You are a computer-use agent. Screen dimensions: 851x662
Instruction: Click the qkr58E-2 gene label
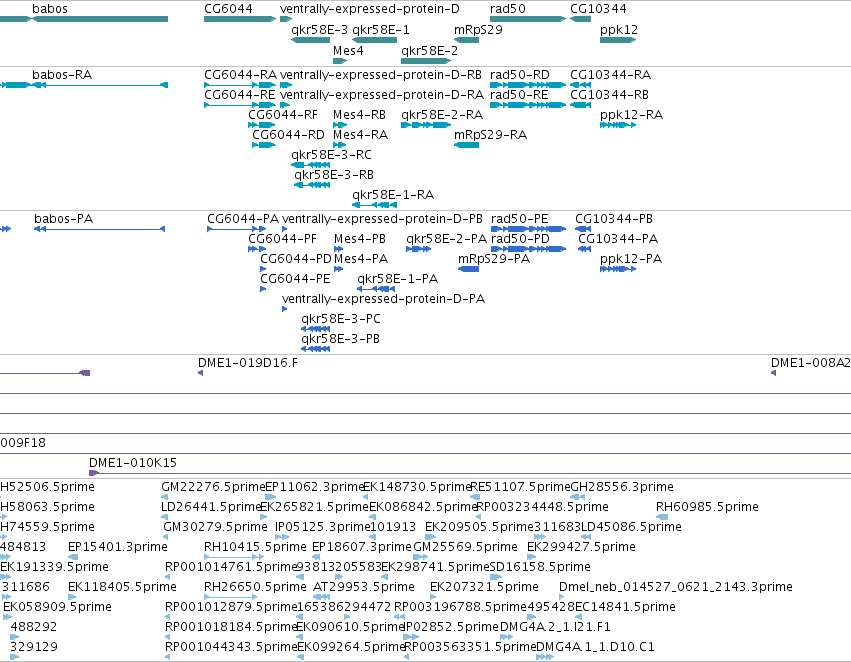(x=429, y=50)
